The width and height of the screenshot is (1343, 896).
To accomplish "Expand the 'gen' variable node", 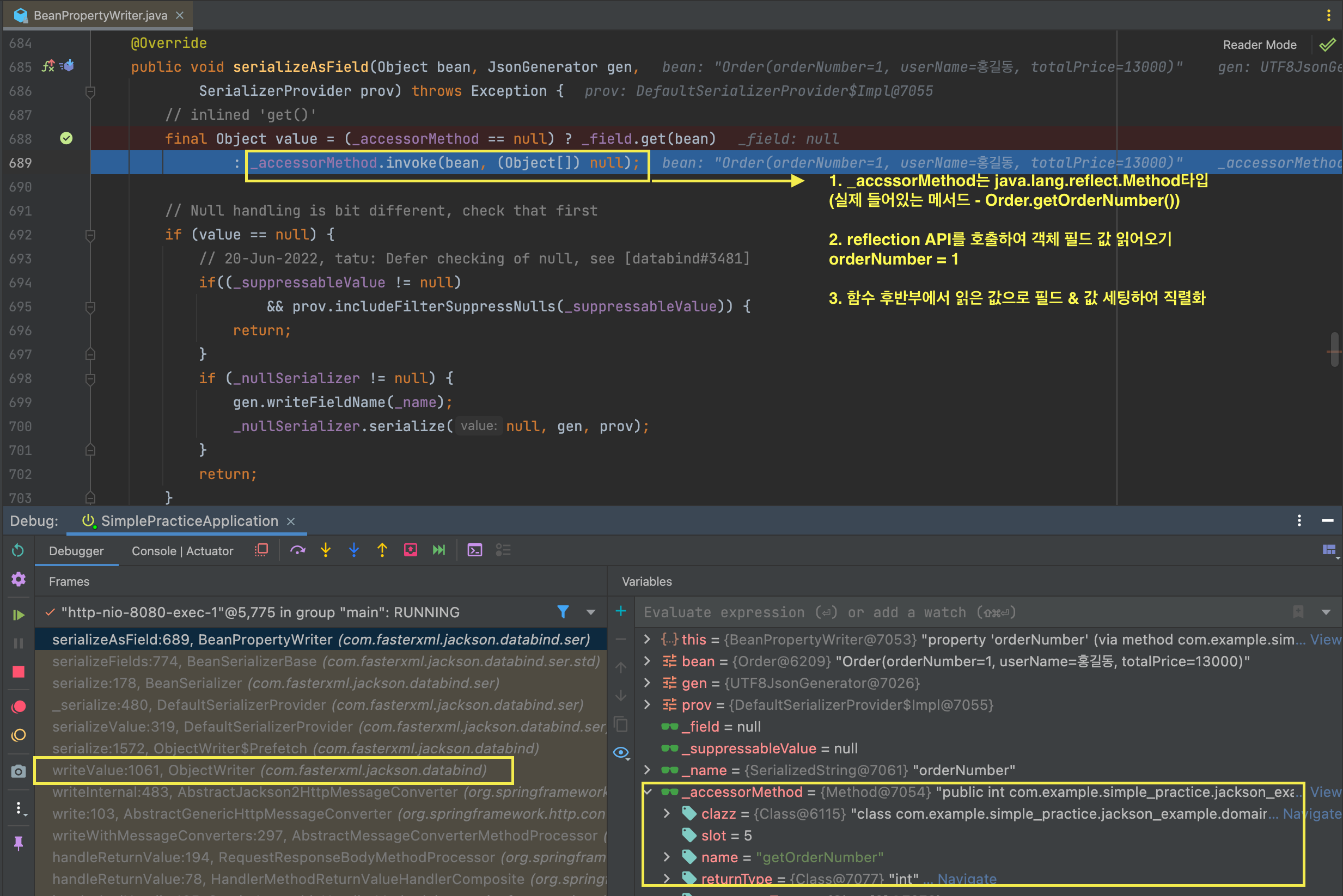I will point(647,683).
